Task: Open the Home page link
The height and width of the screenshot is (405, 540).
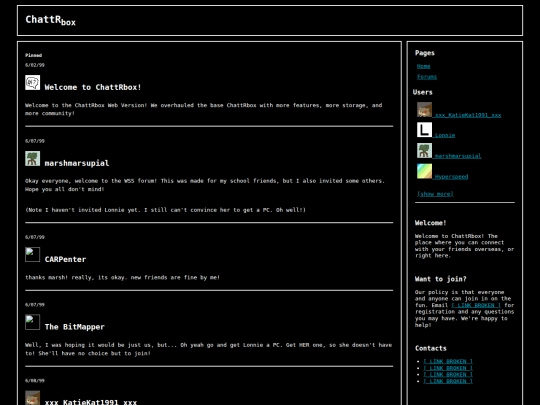Action: 423,66
